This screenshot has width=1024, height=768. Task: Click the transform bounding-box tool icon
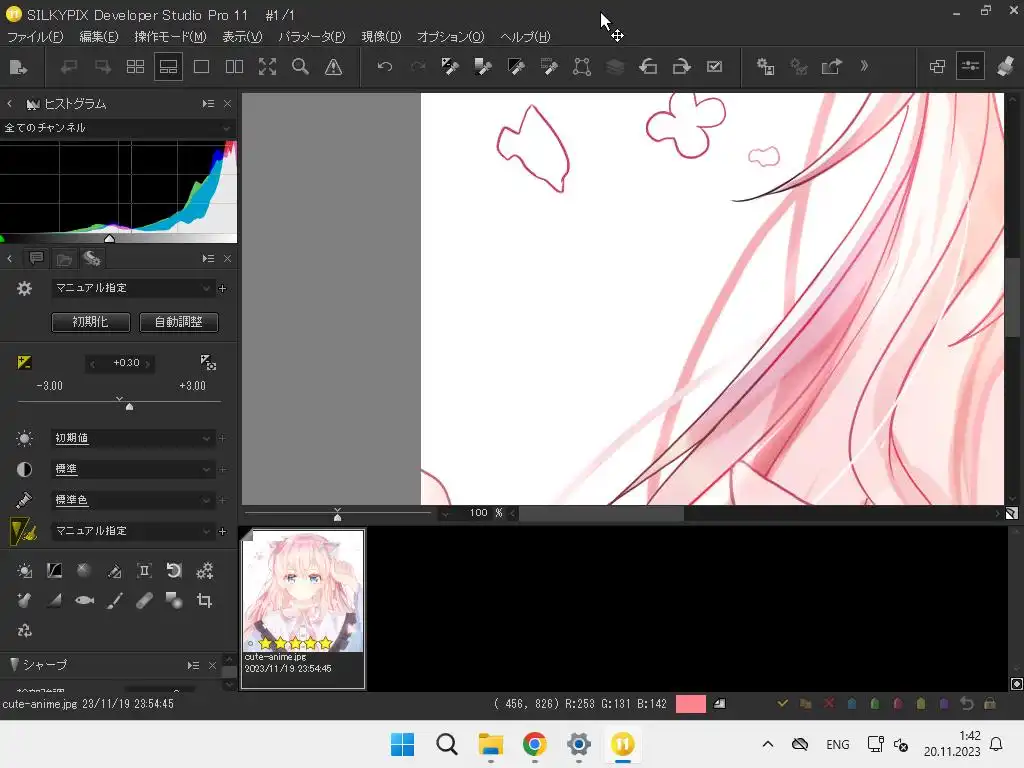click(x=582, y=67)
